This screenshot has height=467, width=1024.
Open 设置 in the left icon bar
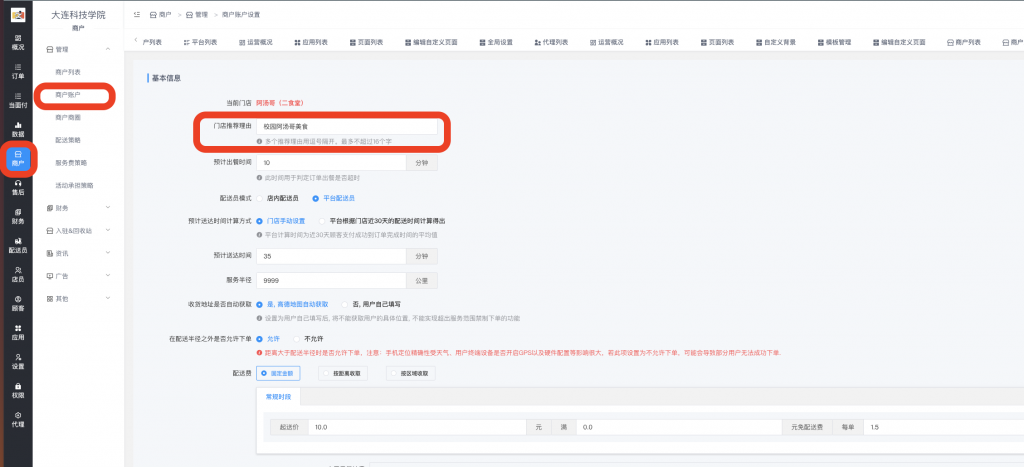point(18,361)
